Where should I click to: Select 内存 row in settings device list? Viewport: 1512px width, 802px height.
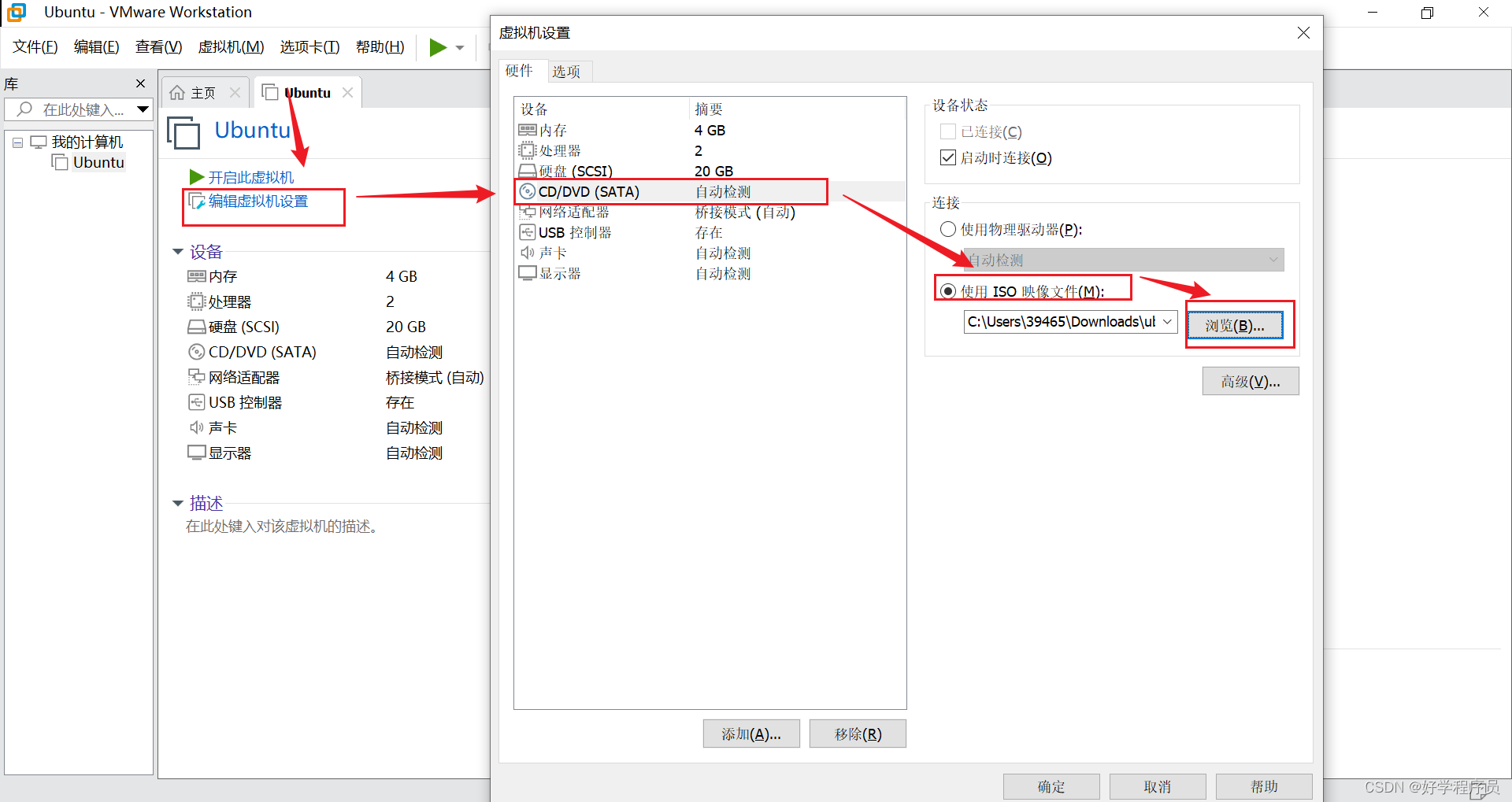pos(710,130)
